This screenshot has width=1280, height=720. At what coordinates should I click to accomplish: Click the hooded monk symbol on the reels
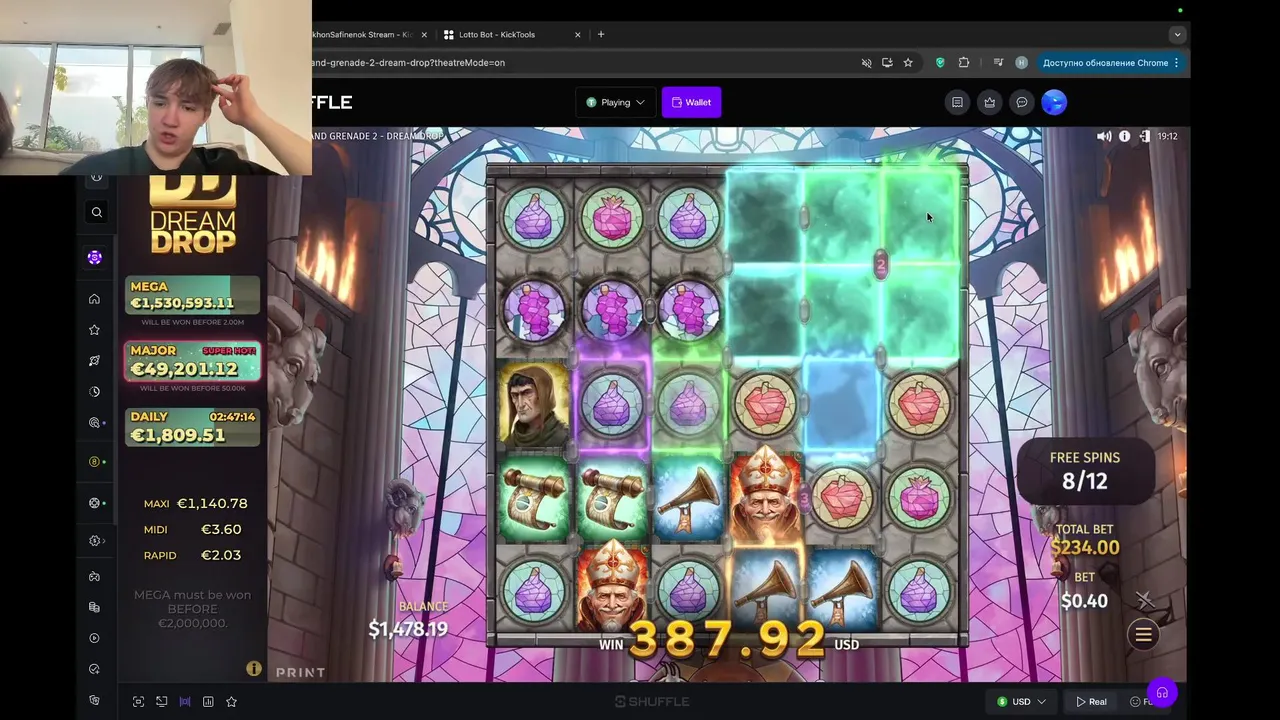534,404
